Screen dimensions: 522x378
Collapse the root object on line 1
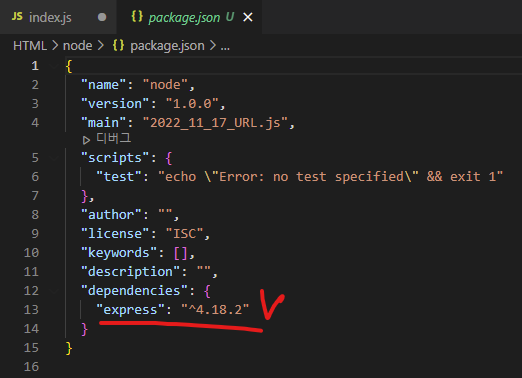click(54, 66)
